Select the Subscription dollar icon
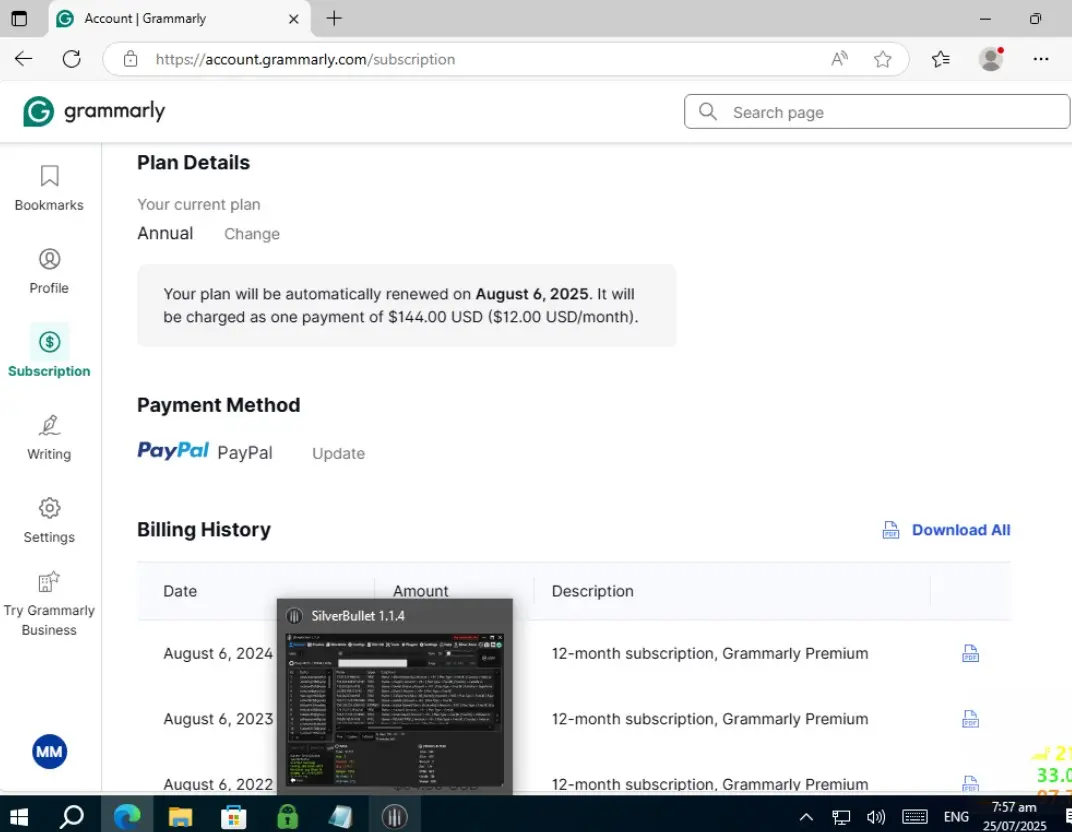 click(49, 341)
